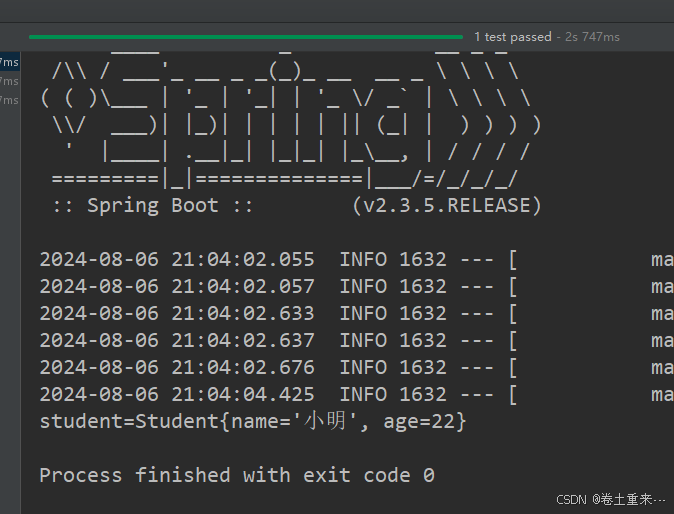Image resolution: width=674 pixels, height=514 pixels.
Task: Click log line with timestamp 21:04:04.425
Action: [x=357, y=395]
